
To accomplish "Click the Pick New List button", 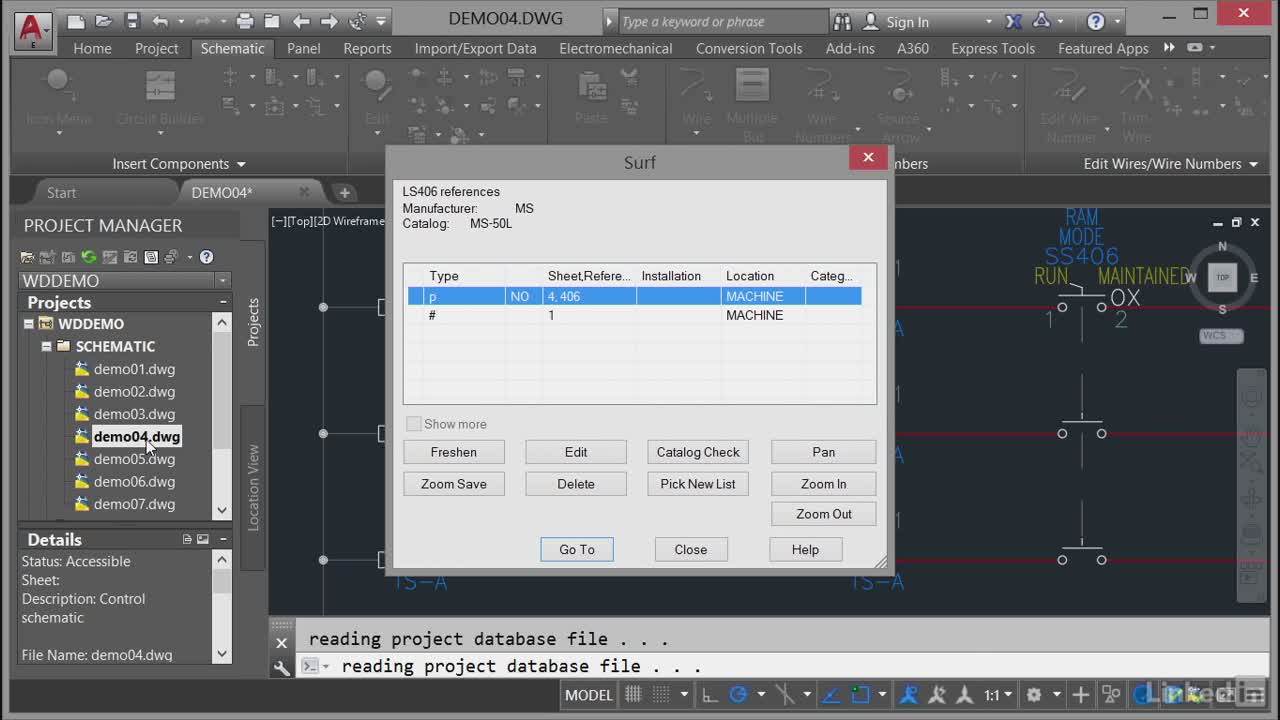I will pyautogui.click(x=698, y=484).
